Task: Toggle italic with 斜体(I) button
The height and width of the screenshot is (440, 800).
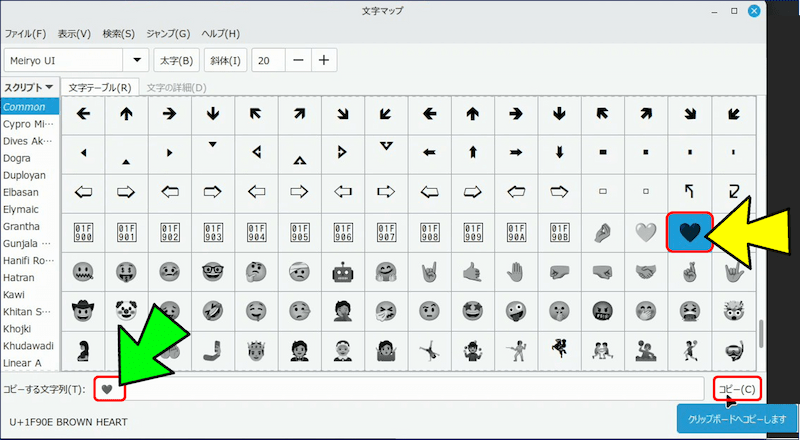Action: point(225,60)
